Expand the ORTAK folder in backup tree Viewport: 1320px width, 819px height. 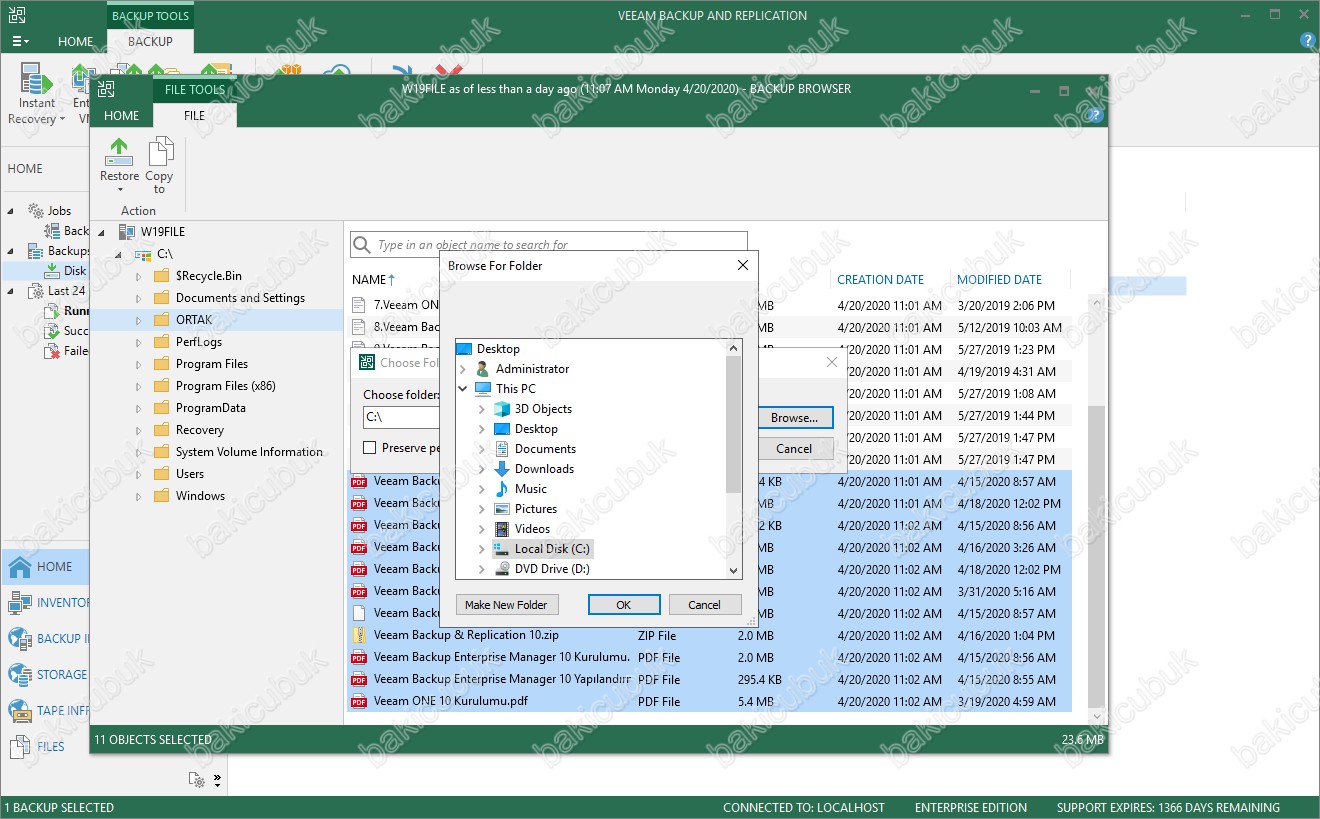[x=139, y=321]
